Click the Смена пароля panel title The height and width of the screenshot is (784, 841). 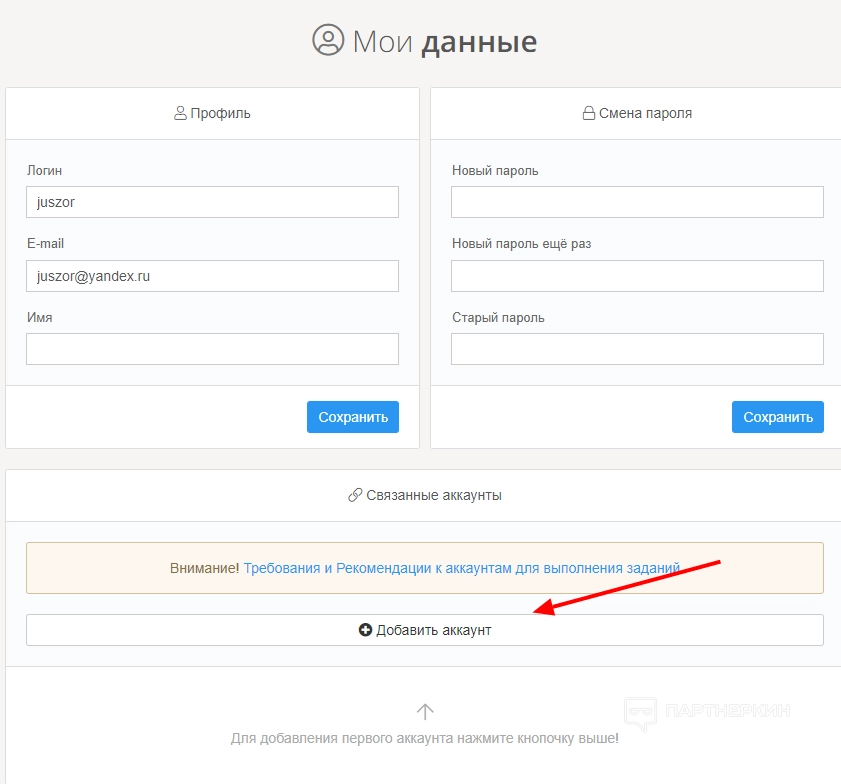tap(645, 114)
